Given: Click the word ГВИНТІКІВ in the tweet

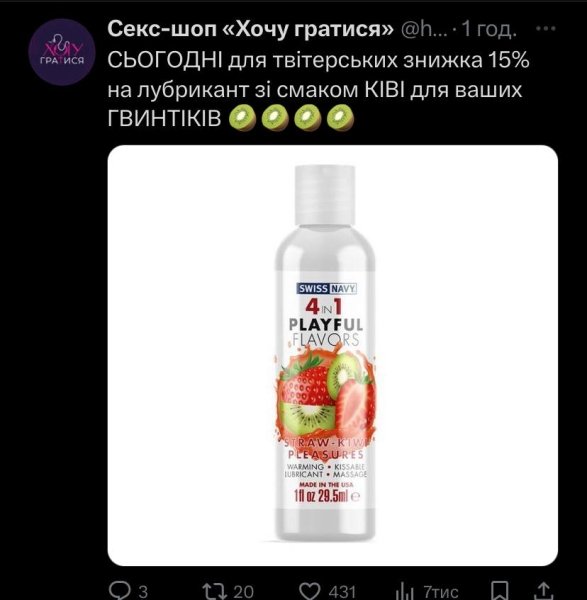Looking at the screenshot, I should pos(165,118).
